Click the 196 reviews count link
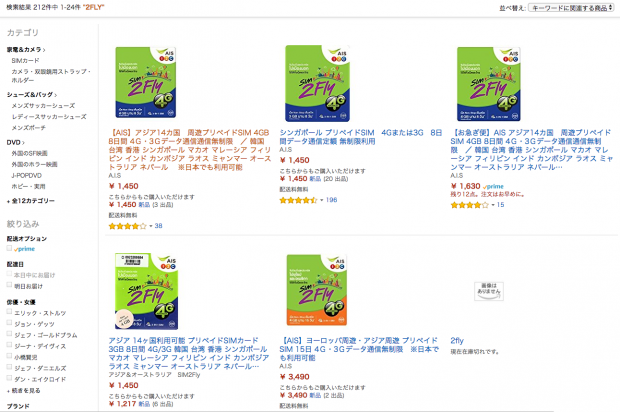The image size is (620, 412). tap(331, 200)
